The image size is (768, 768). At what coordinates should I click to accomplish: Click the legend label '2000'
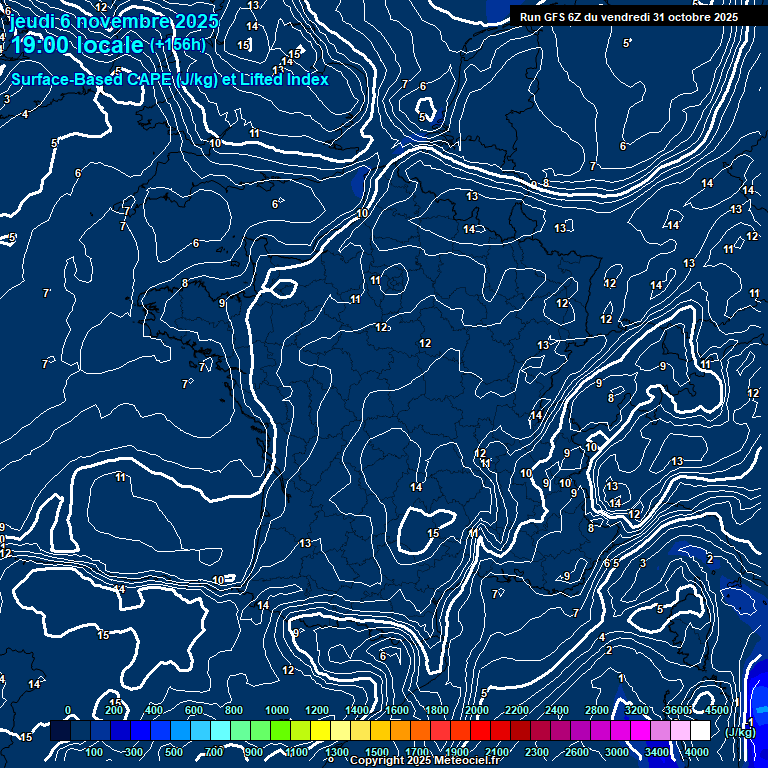coord(477,710)
